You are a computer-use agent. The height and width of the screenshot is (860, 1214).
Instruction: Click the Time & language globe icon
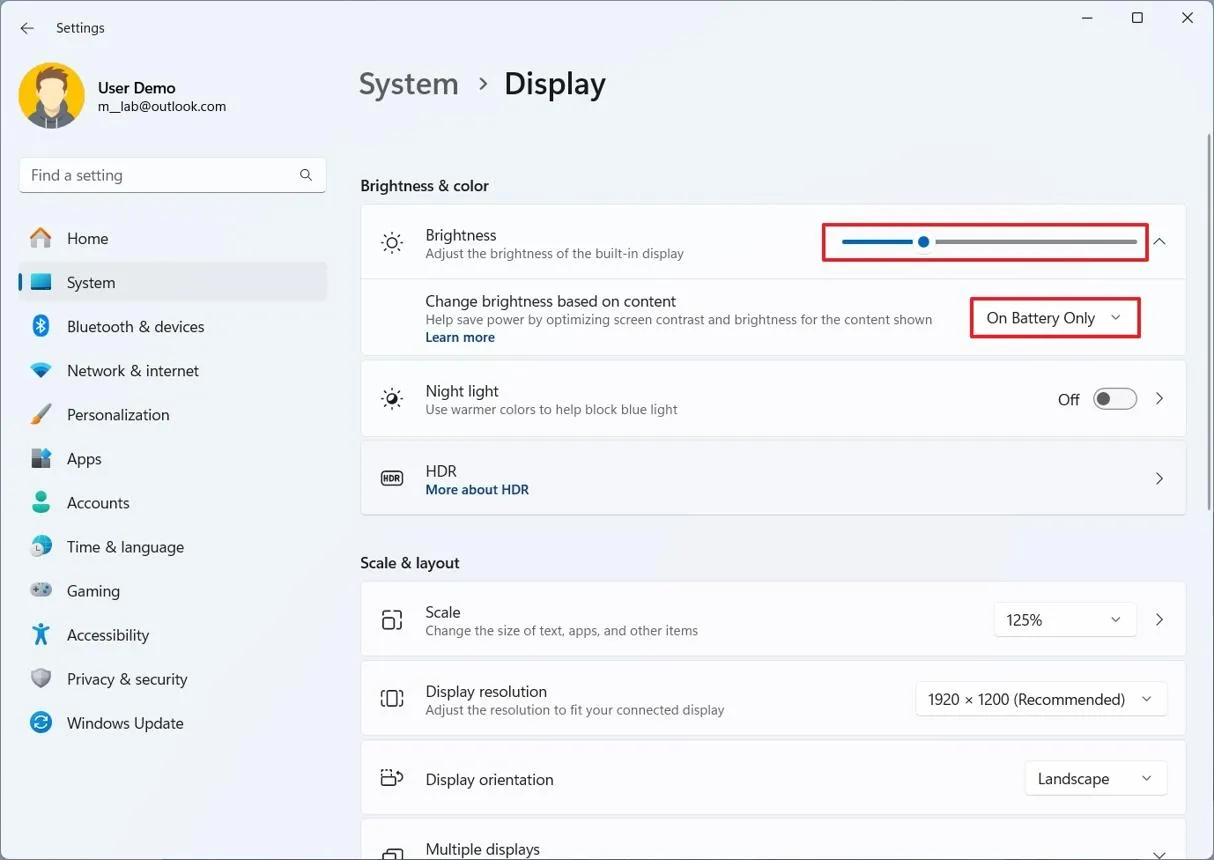point(41,546)
